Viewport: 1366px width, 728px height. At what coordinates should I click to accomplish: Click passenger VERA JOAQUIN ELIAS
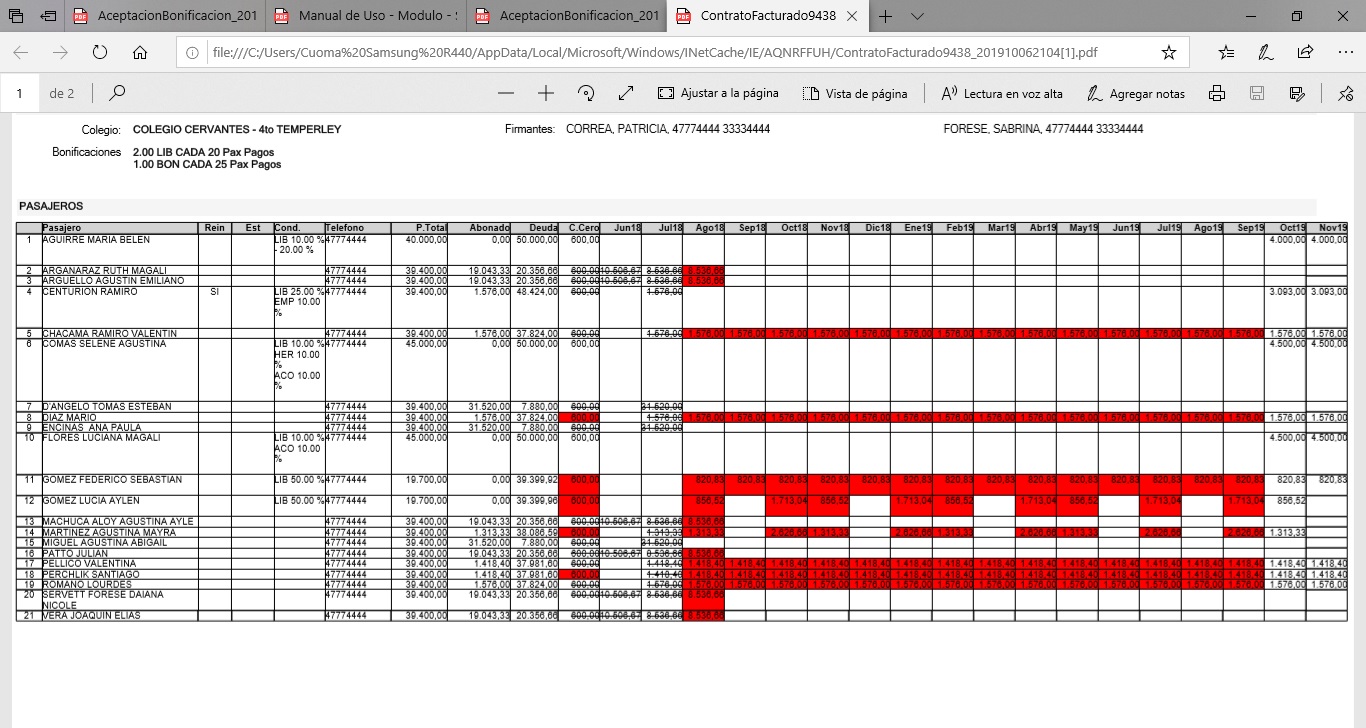tap(91, 616)
